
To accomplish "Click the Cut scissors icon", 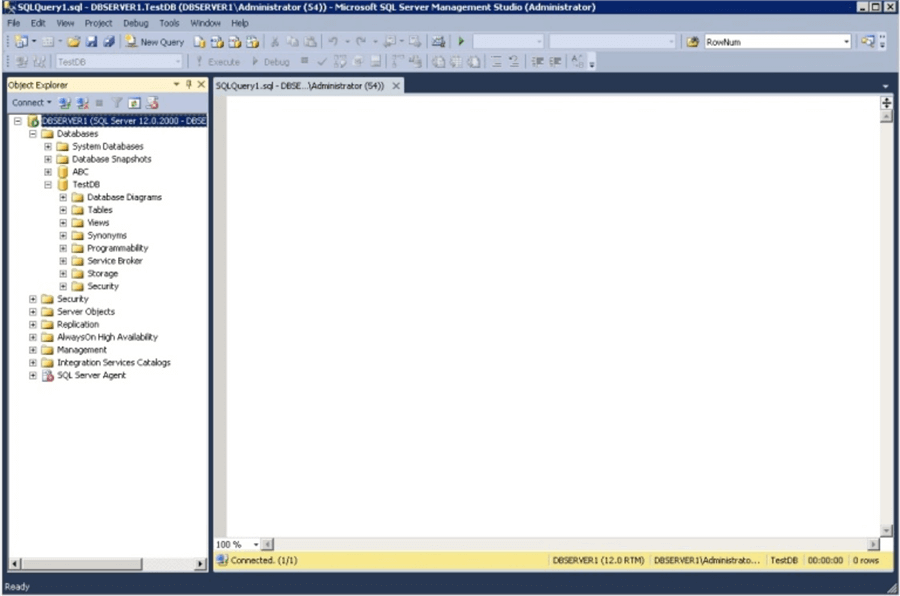I will click(x=275, y=42).
